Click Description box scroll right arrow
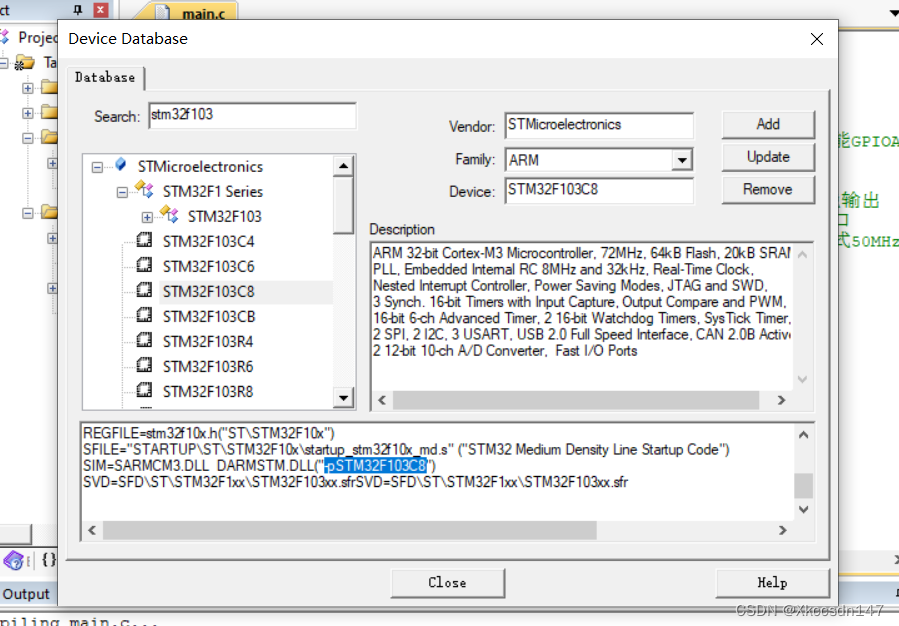899x626 pixels. tap(781, 400)
